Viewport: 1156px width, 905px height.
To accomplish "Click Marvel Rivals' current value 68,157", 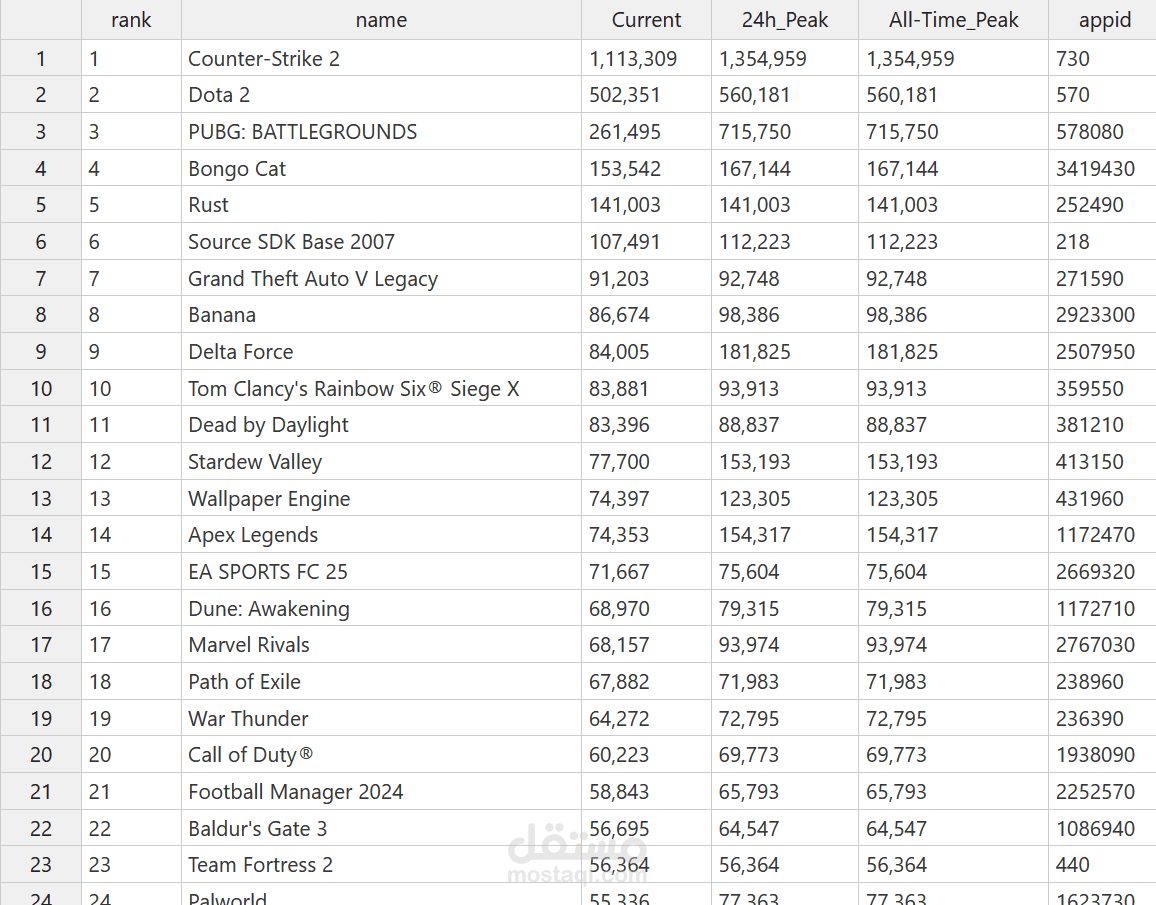I will (619, 645).
